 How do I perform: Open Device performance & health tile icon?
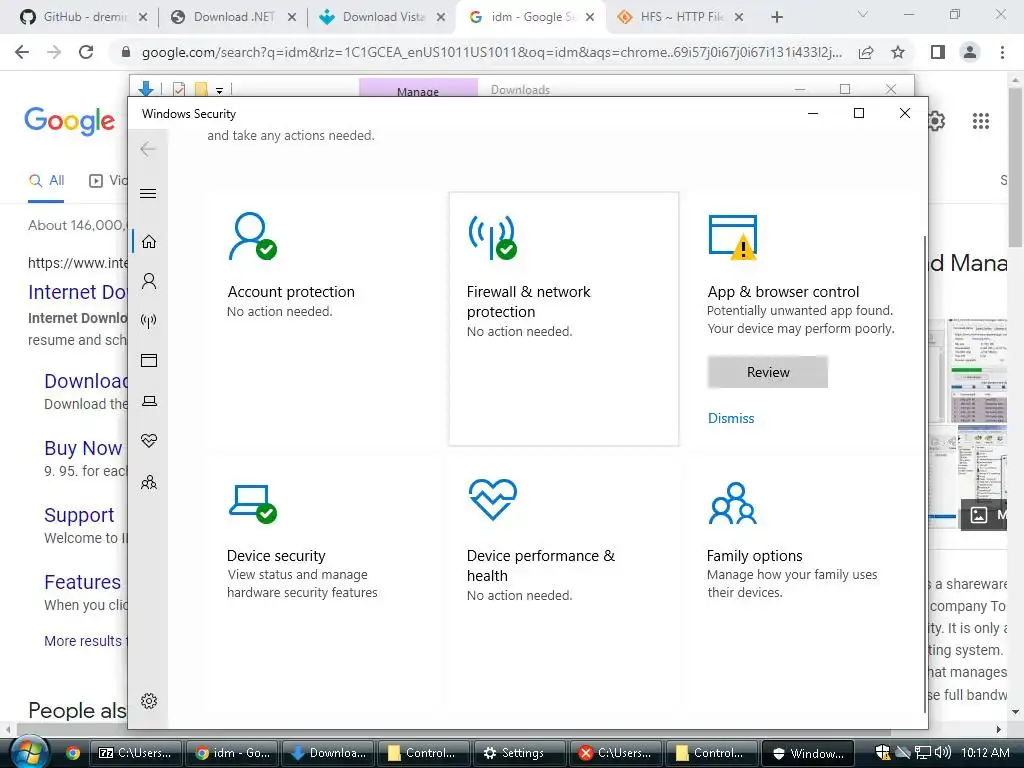[x=493, y=500]
